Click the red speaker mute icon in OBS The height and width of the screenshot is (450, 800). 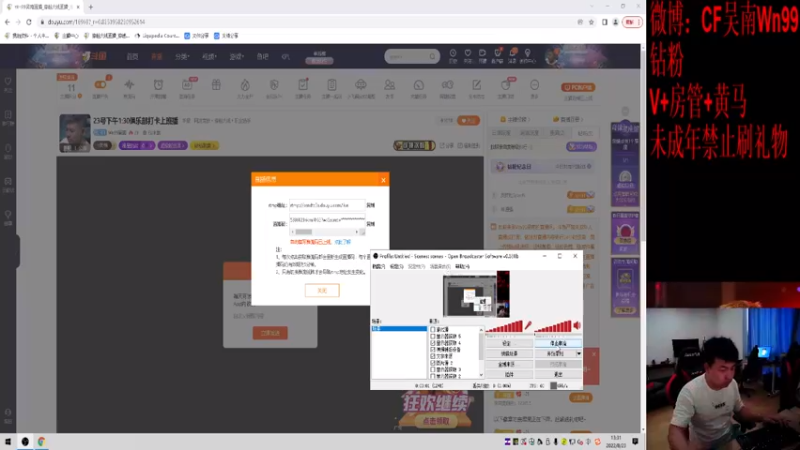tap(577, 326)
